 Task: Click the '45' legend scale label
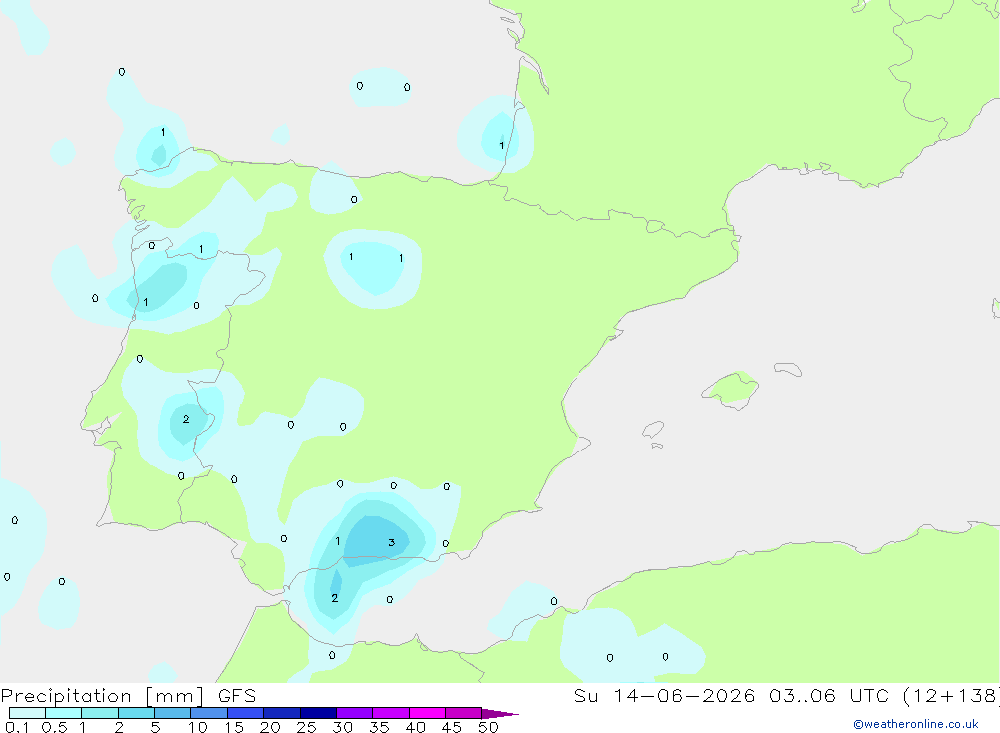[452, 727]
